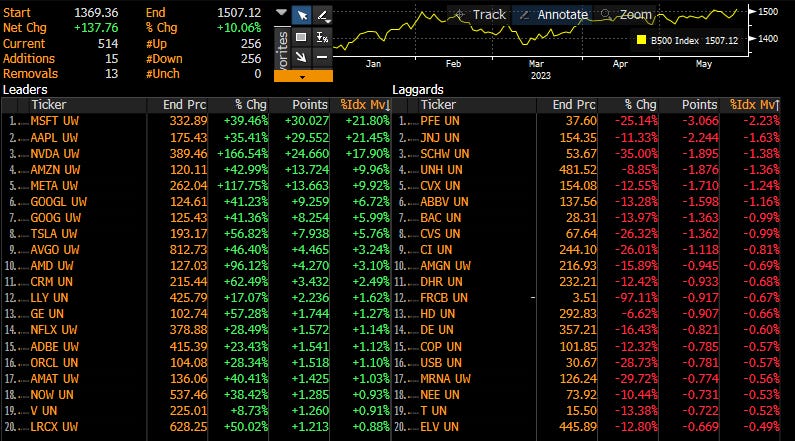Image resolution: width=795 pixels, height=441 pixels.
Task: Select the line drawing pencil tool
Action: click(322, 15)
